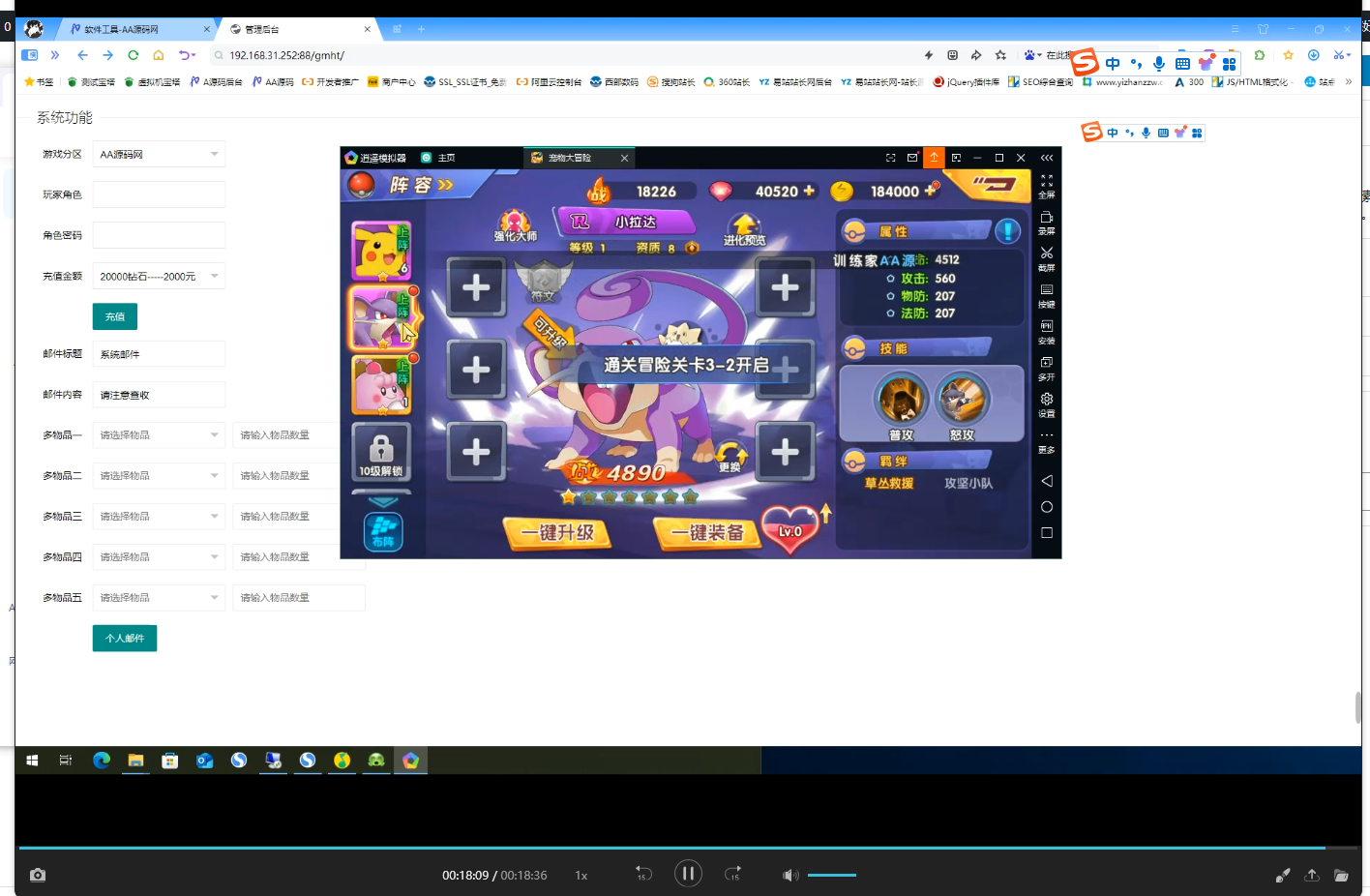Screen dimensions: 1370x896
Task: Open 游戏分区 dropdown showing AA源码网
Action: point(159,154)
